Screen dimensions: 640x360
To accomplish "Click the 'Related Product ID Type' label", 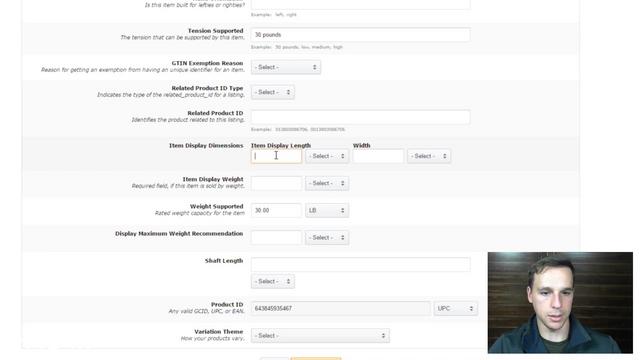I will (x=207, y=88).
